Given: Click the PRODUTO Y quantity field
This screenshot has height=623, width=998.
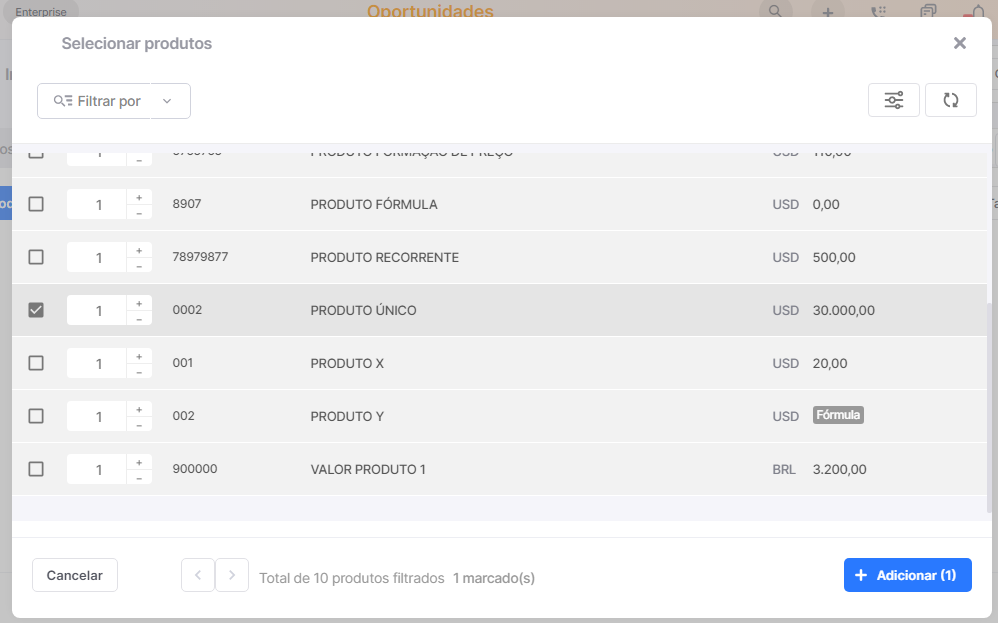Looking at the screenshot, I should pyautogui.click(x=98, y=417).
